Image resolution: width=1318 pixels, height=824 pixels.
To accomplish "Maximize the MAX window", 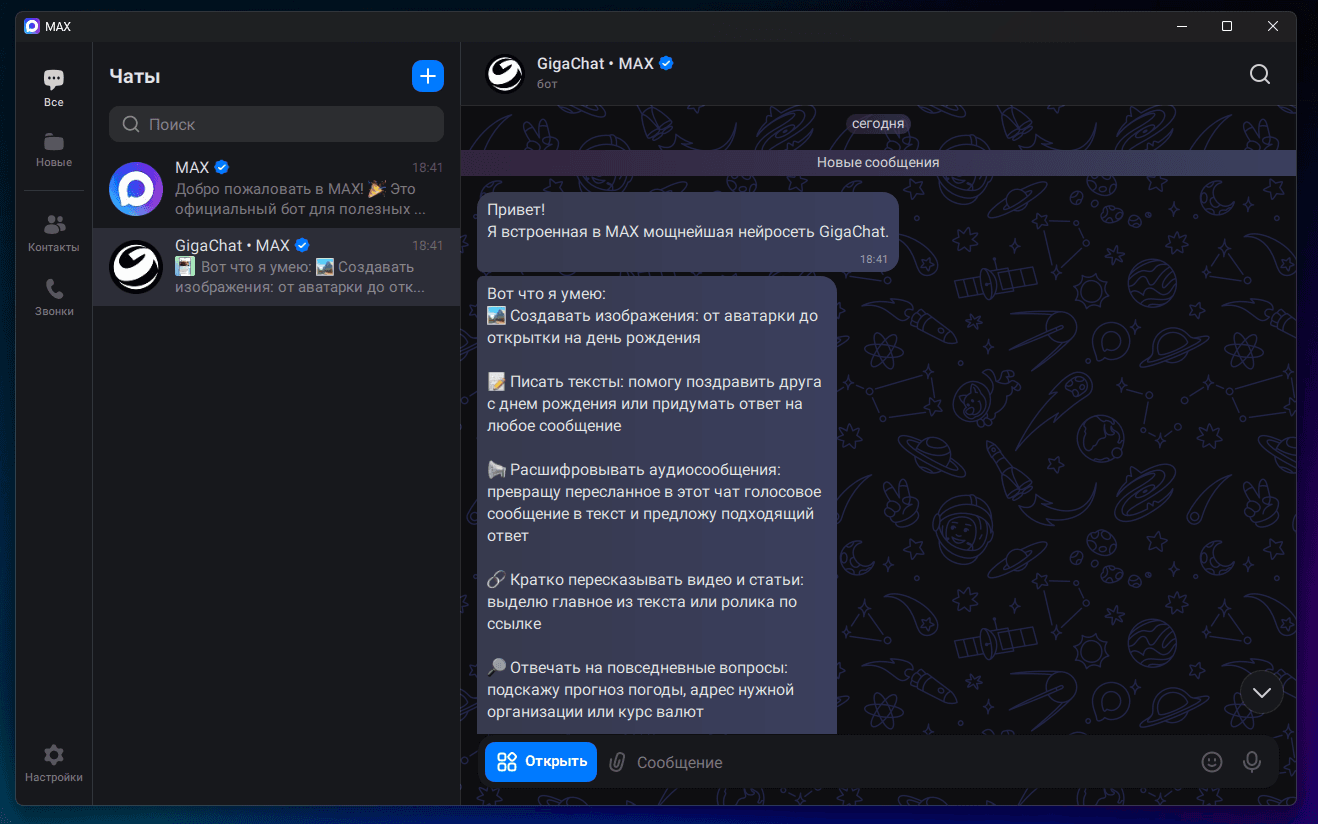I will coord(1227,26).
